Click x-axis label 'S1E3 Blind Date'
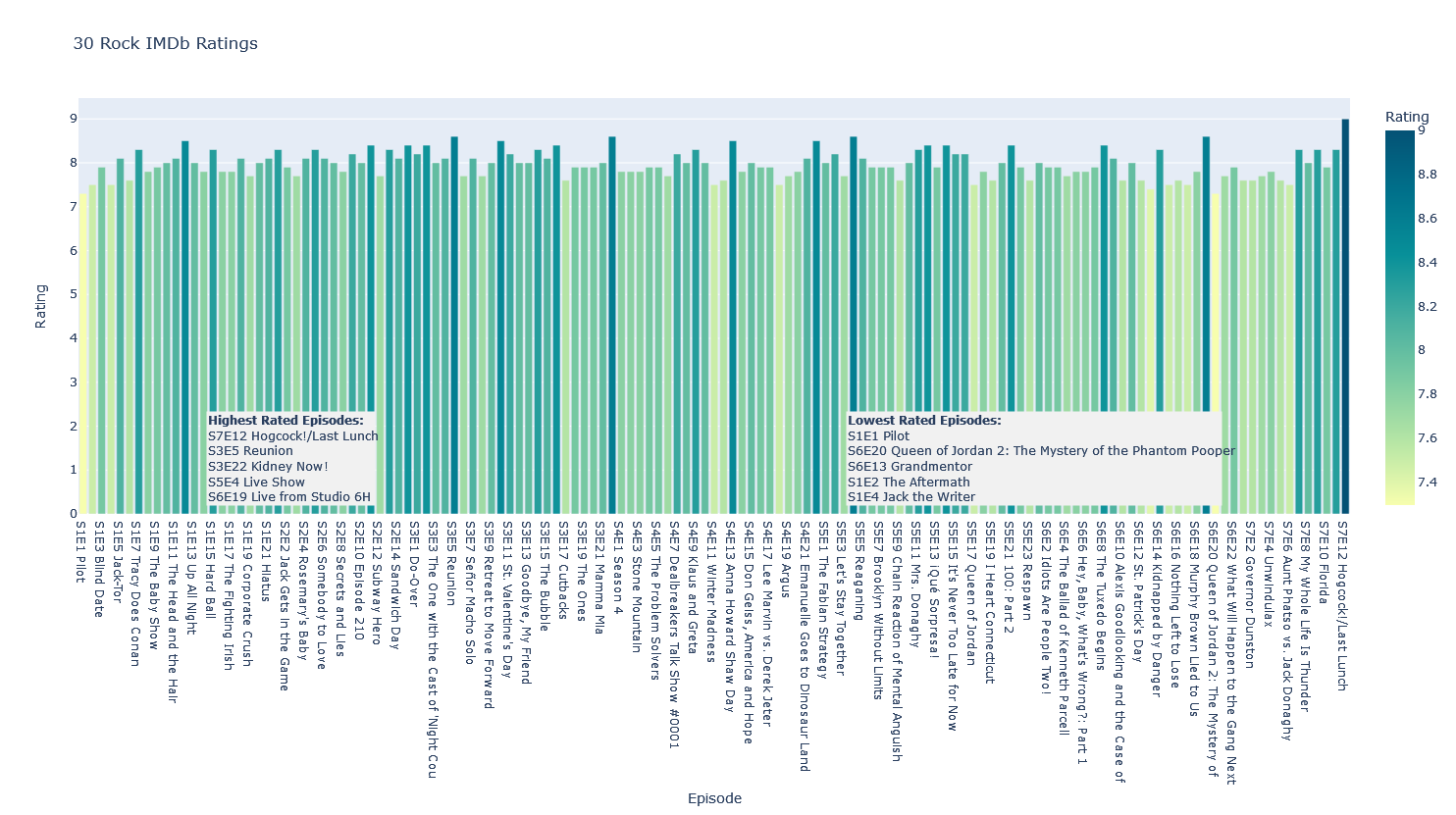1456x815 pixels. tap(98, 569)
